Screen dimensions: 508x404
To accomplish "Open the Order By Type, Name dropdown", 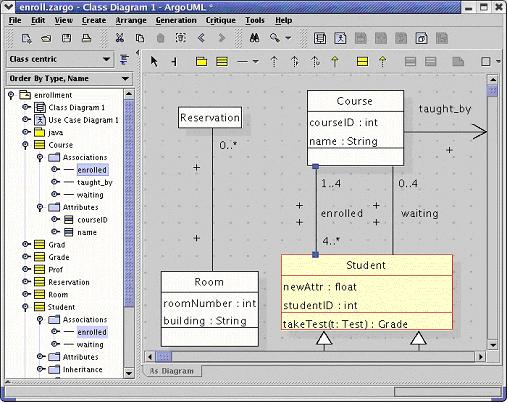I will click(125, 79).
